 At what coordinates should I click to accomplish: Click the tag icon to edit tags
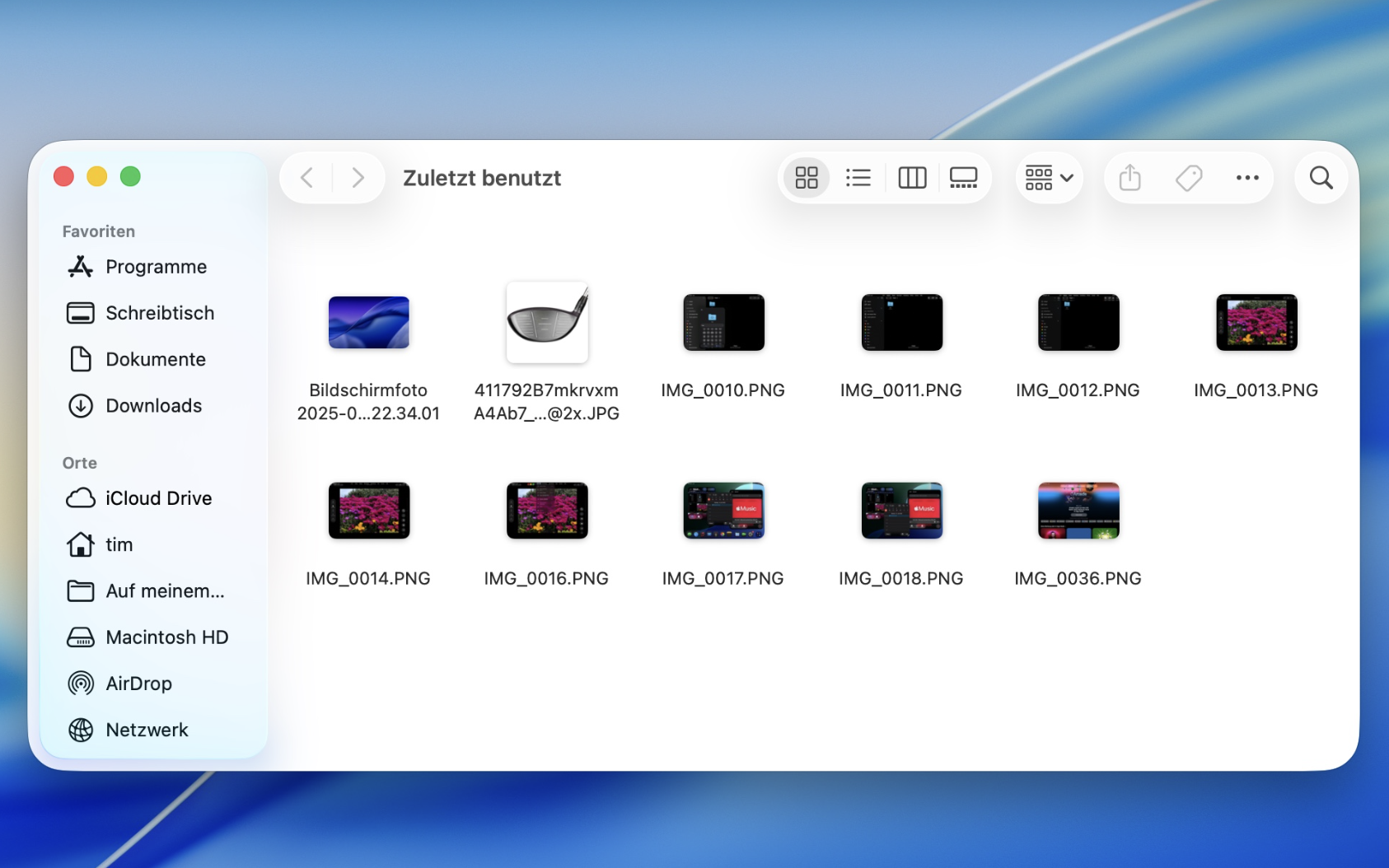[x=1188, y=178]
